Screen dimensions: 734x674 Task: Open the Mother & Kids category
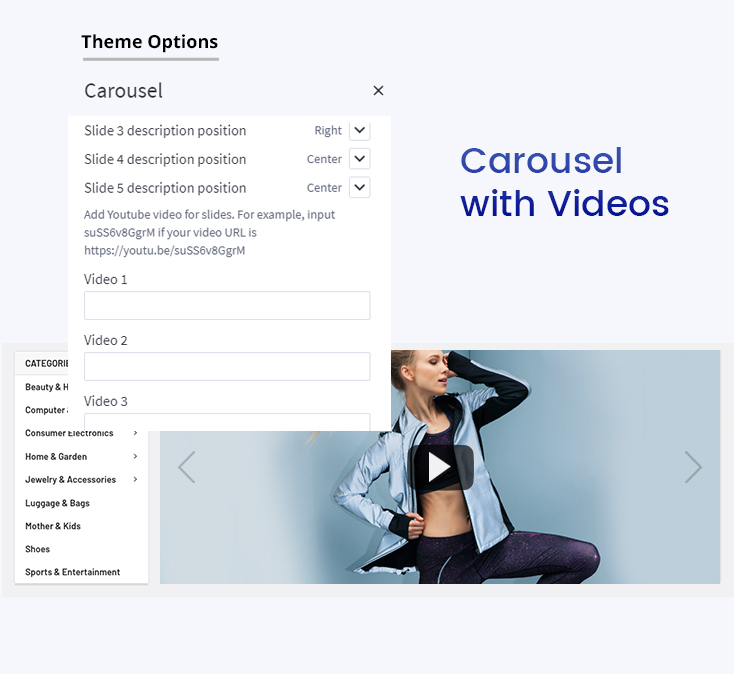(x=53, y=526)
